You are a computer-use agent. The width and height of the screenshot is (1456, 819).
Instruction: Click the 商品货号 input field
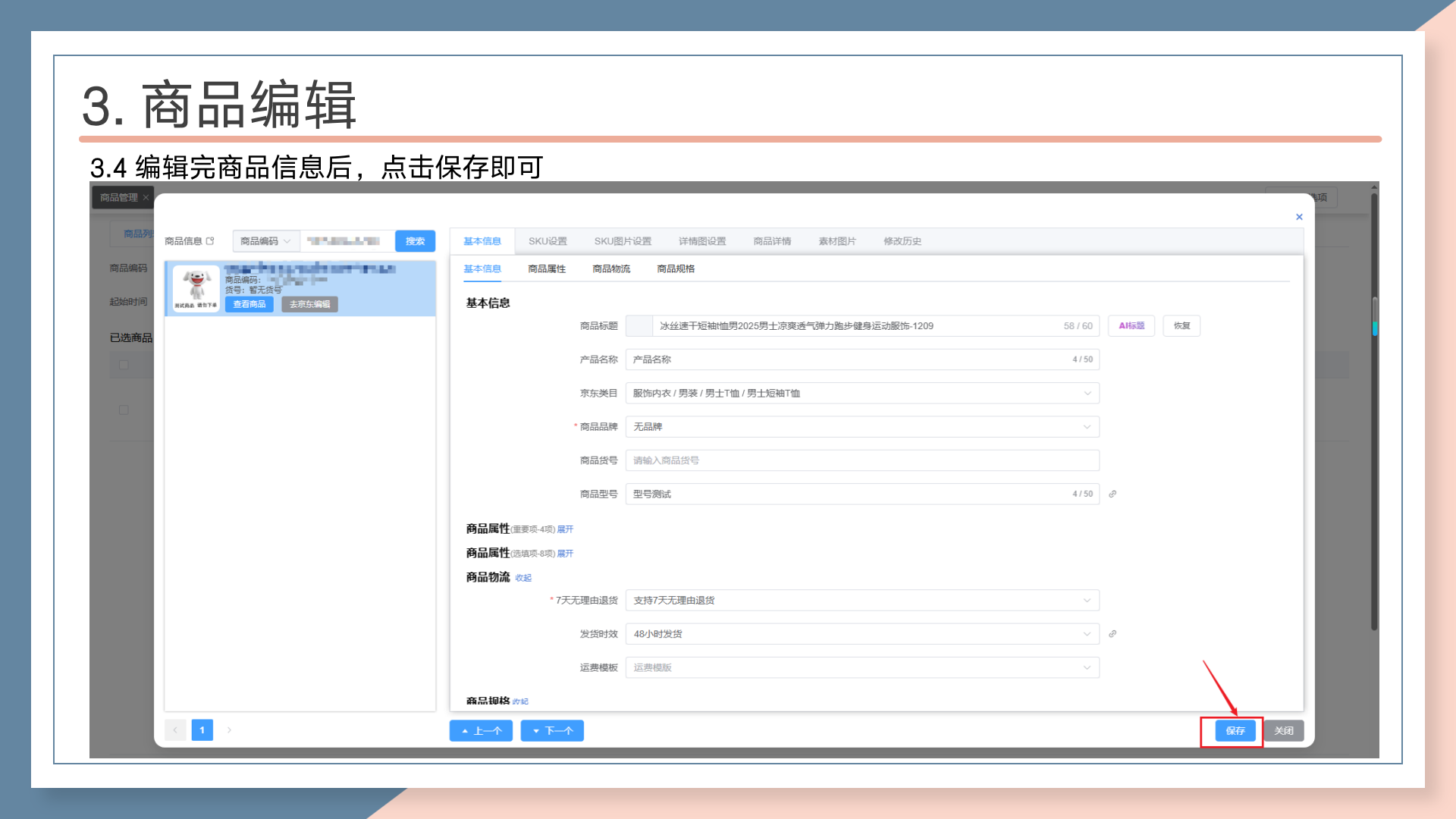[861, 460]
